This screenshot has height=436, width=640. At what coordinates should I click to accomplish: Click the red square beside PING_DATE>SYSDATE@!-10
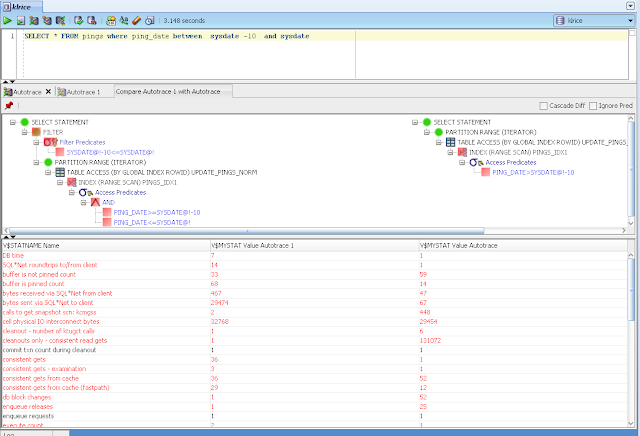[x=486, y=172]
